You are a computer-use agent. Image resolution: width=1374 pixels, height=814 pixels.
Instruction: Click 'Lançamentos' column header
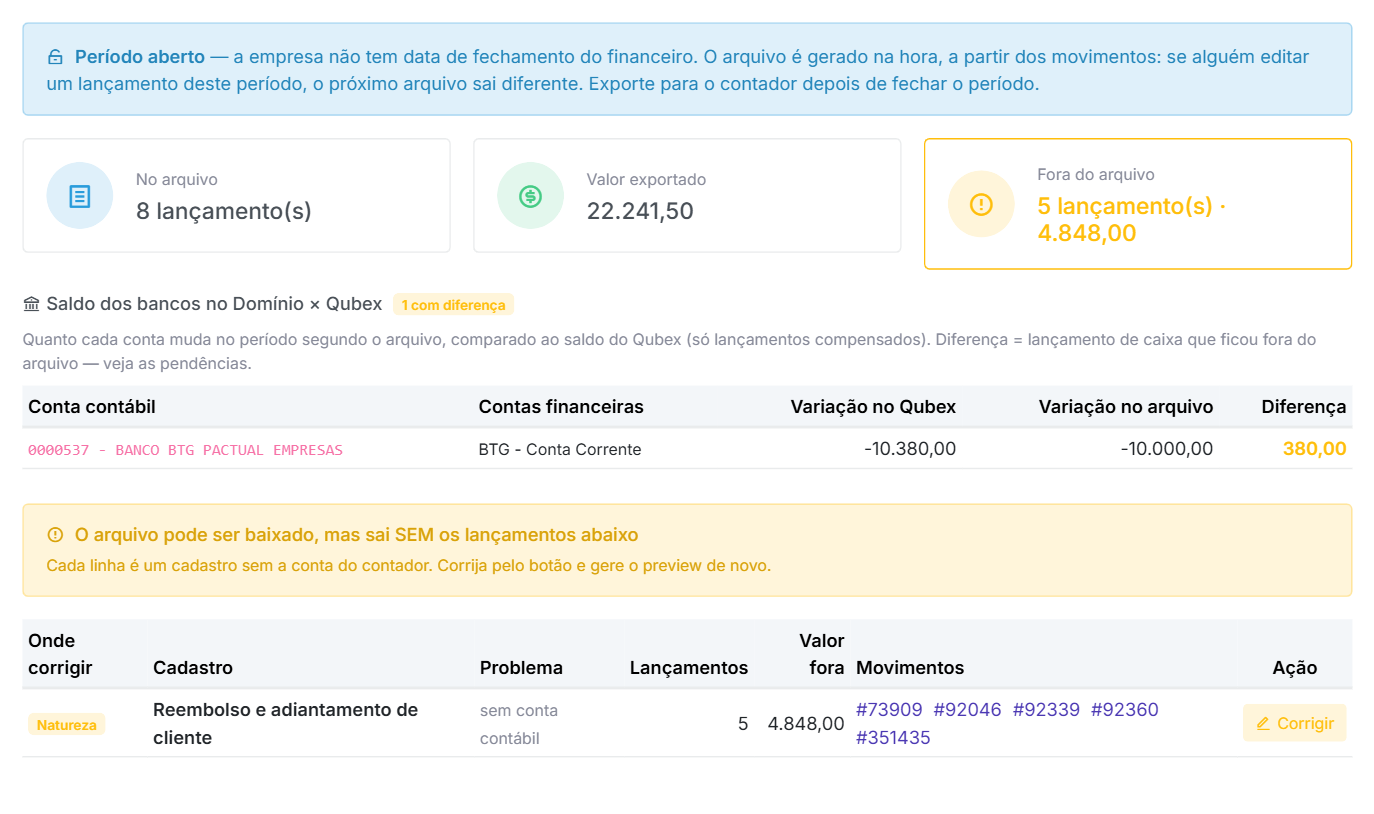pyautogui.click(x=689, y=668)
